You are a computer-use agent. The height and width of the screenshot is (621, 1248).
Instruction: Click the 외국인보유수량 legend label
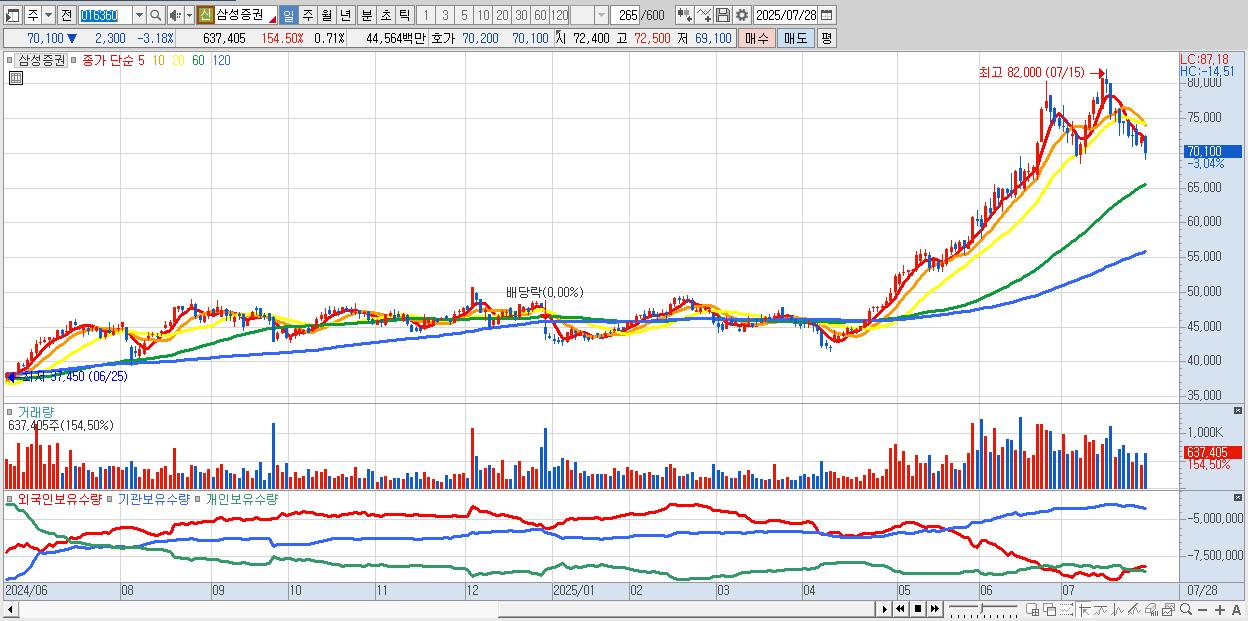[x=59, y=498]
